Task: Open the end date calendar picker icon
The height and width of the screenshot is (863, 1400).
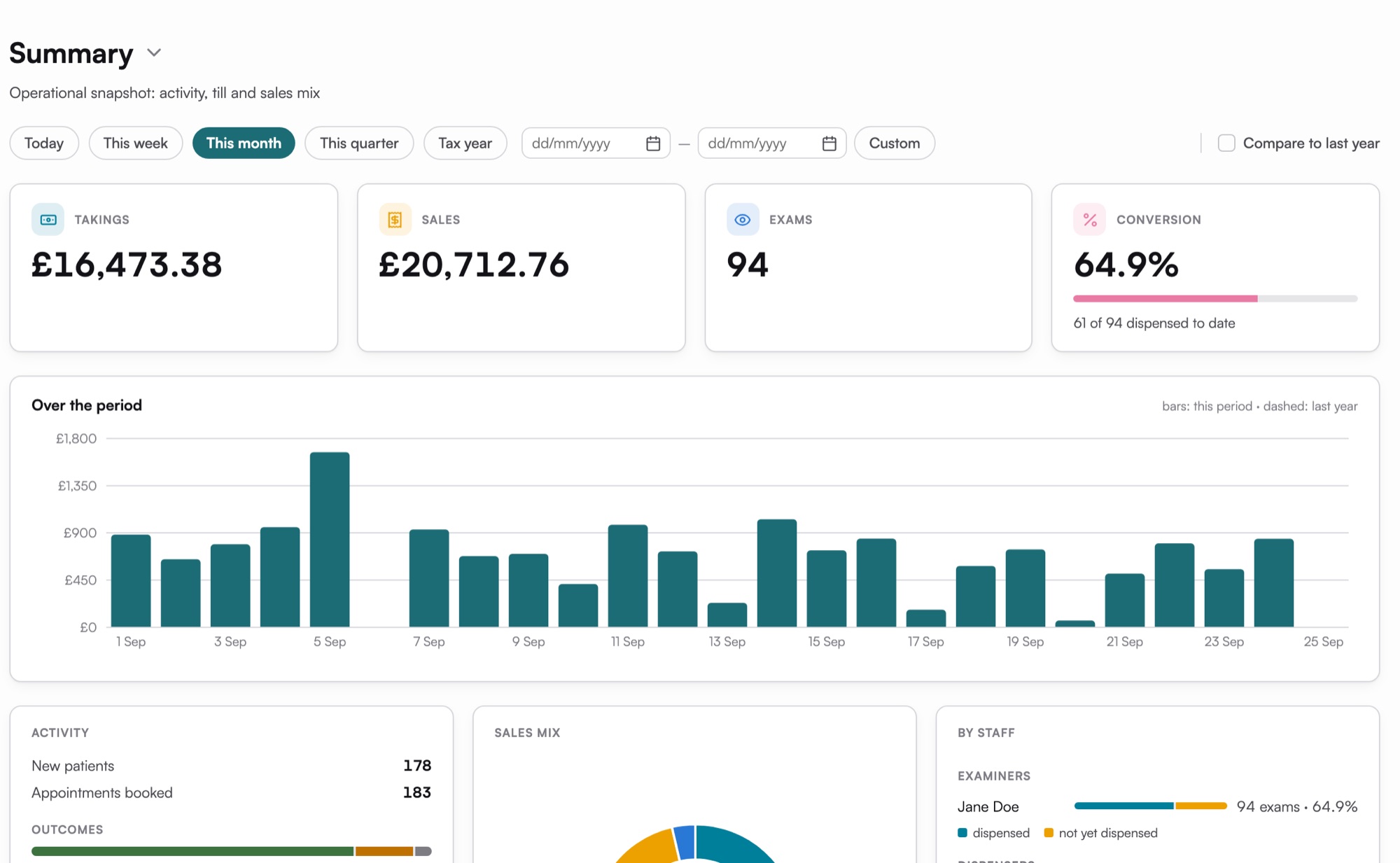Action: tap(829, 143)
